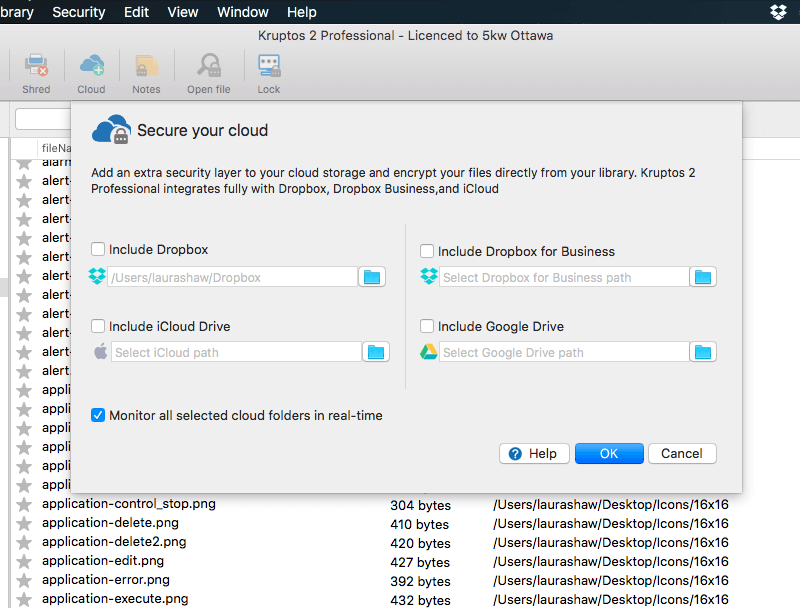The height and width of the screenshot is (608, 800).
Task: Open the Window menu
Action: point(243,12)
